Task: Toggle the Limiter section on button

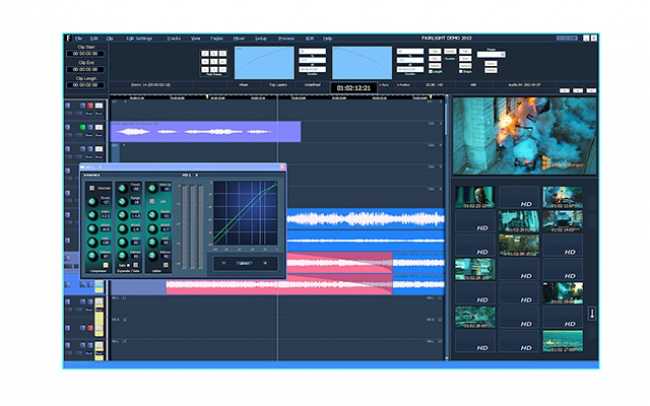Action: pyautogui.click(x=166, y=265)
